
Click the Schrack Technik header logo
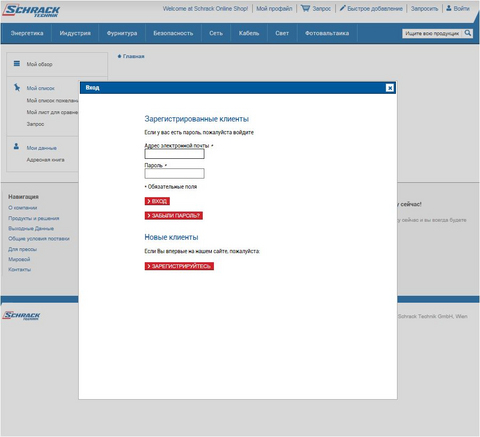pyautogui.click(x=31, y=11)
